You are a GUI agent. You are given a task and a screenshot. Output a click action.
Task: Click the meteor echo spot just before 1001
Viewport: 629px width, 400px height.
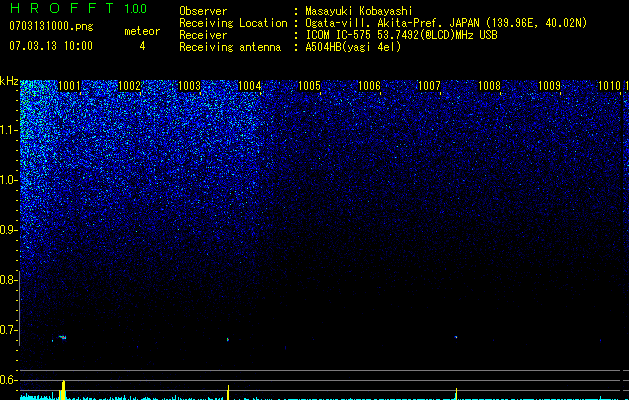(x=62, y=337)
